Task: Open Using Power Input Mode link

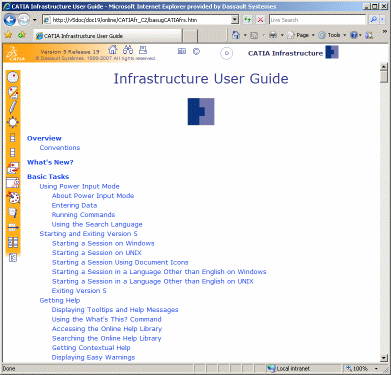Action: pyautogui.click(x=79, y=186)
